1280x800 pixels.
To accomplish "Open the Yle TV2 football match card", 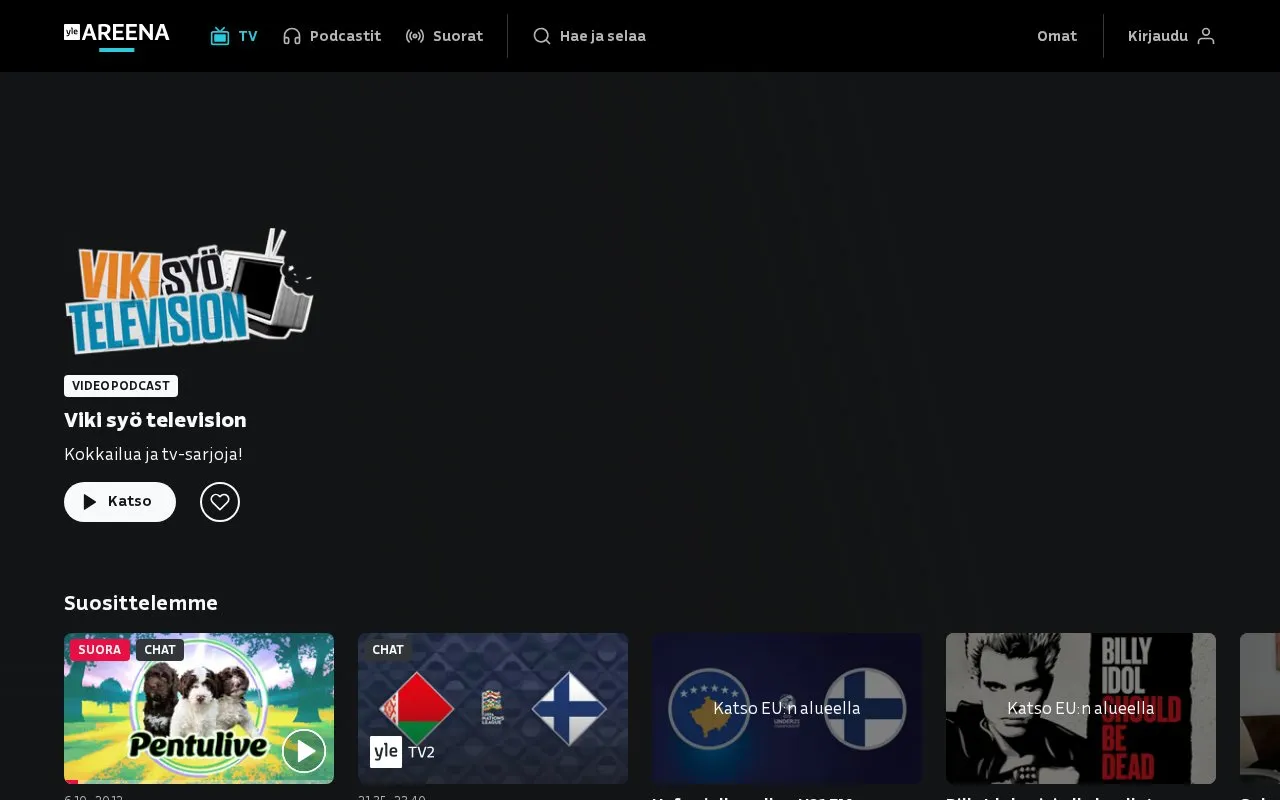I will (x=493, y=708).
